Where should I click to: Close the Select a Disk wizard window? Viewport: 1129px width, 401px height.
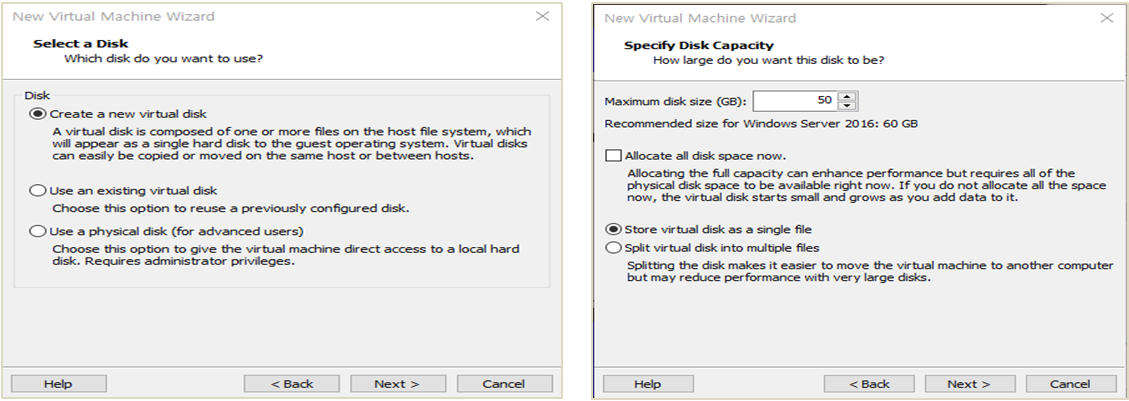542,17
